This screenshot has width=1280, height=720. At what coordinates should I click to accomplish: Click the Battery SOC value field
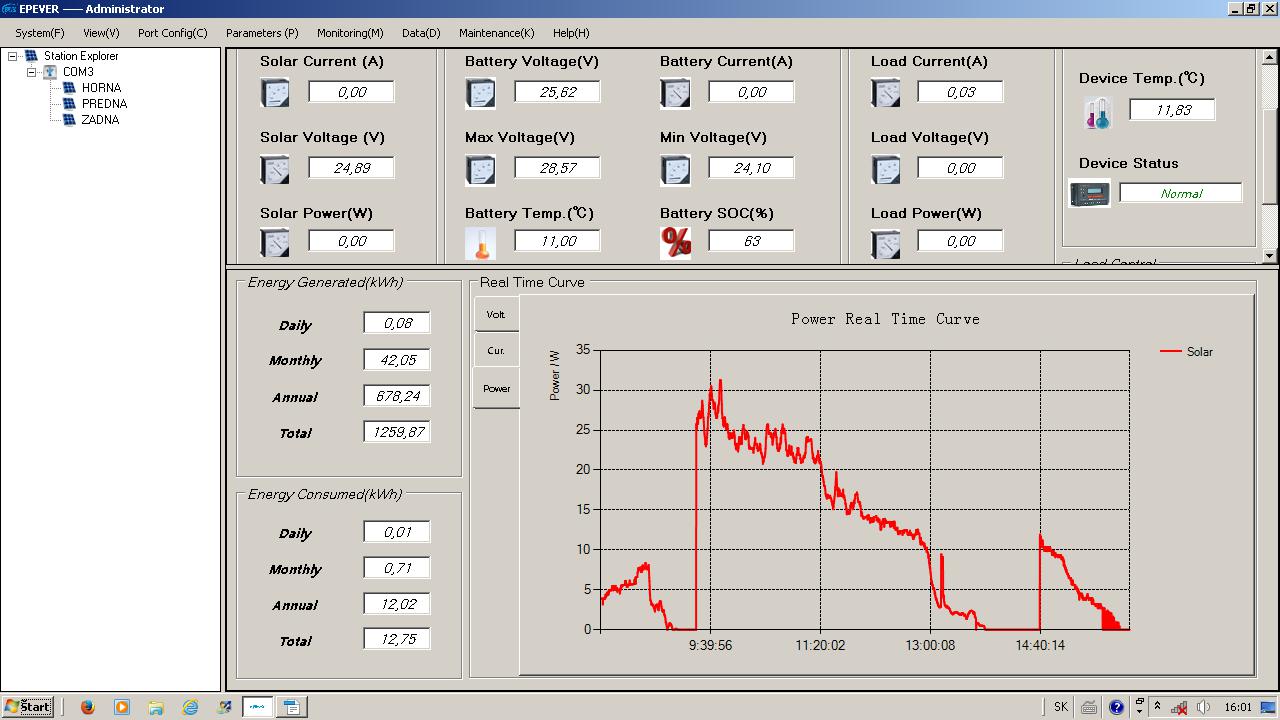click(x=751, y=241)
